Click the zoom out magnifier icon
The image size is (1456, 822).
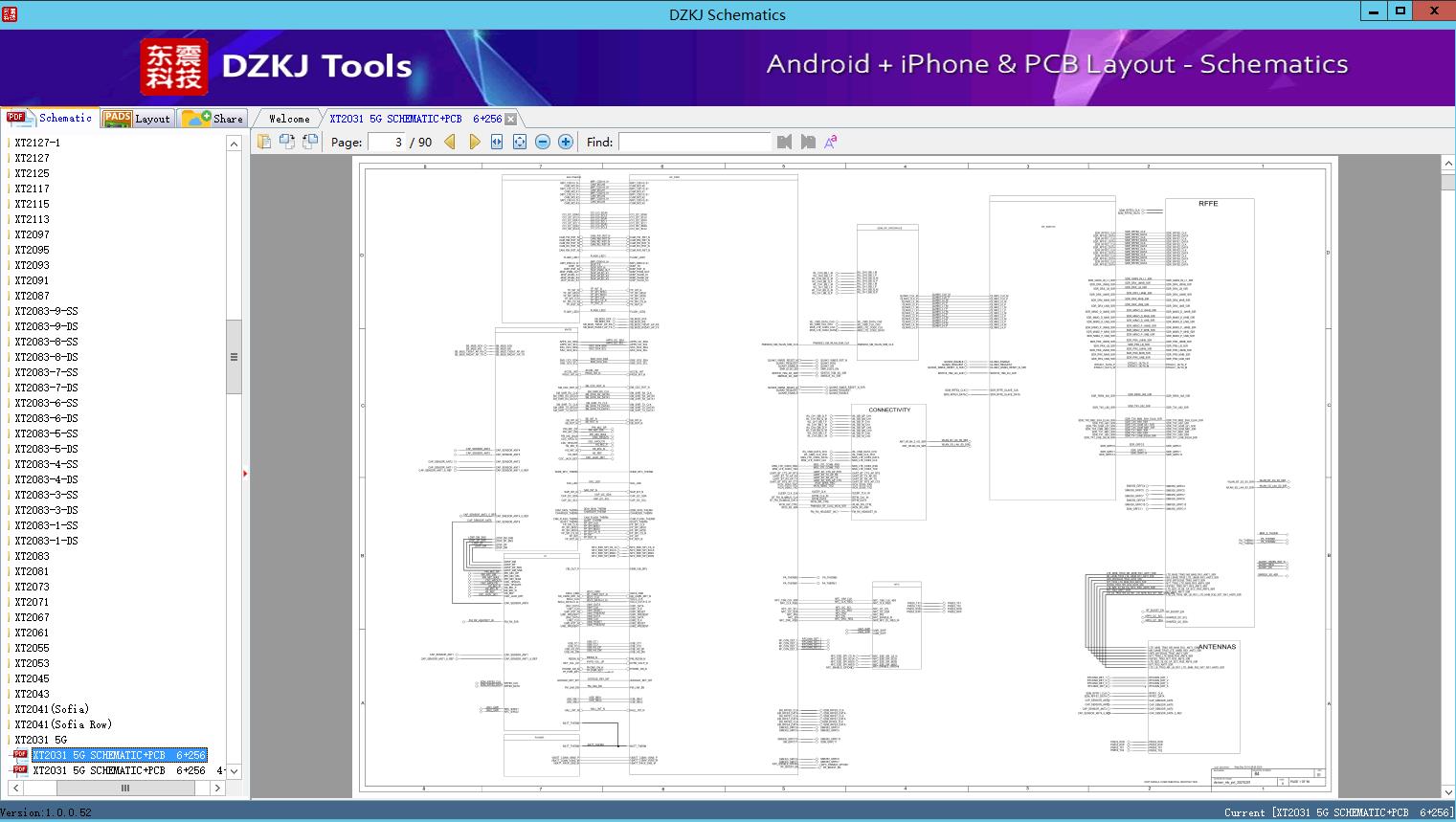coord(542,142)
